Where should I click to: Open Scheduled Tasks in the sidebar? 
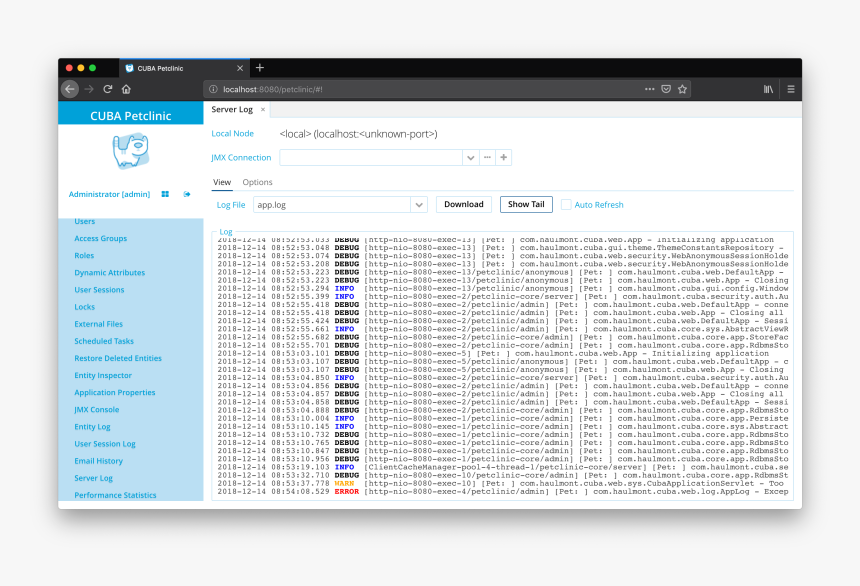pos(104,341)
